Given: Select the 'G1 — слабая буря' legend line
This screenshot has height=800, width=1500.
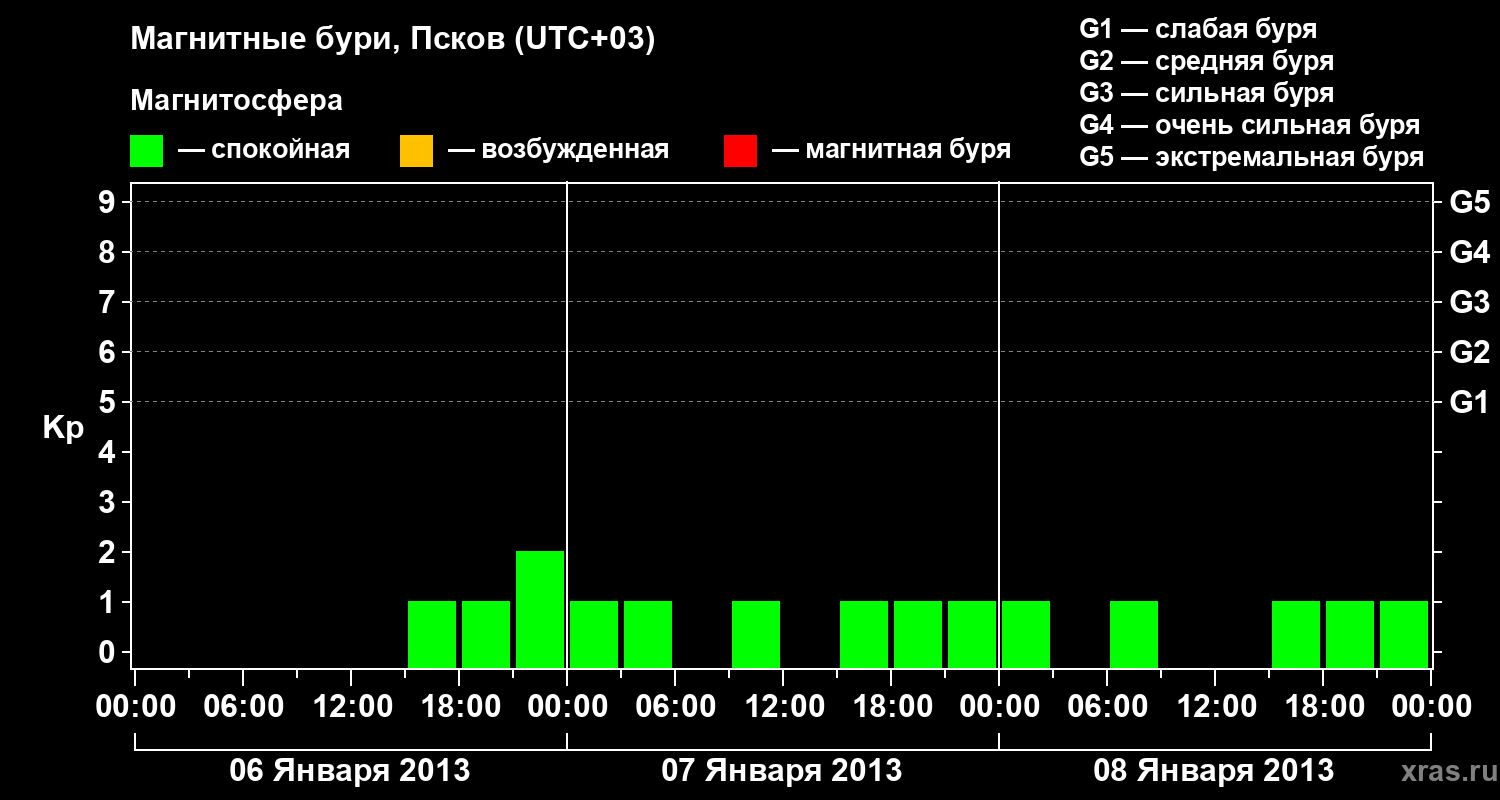Looking at the screenshot, I should tap(1198, 29).
